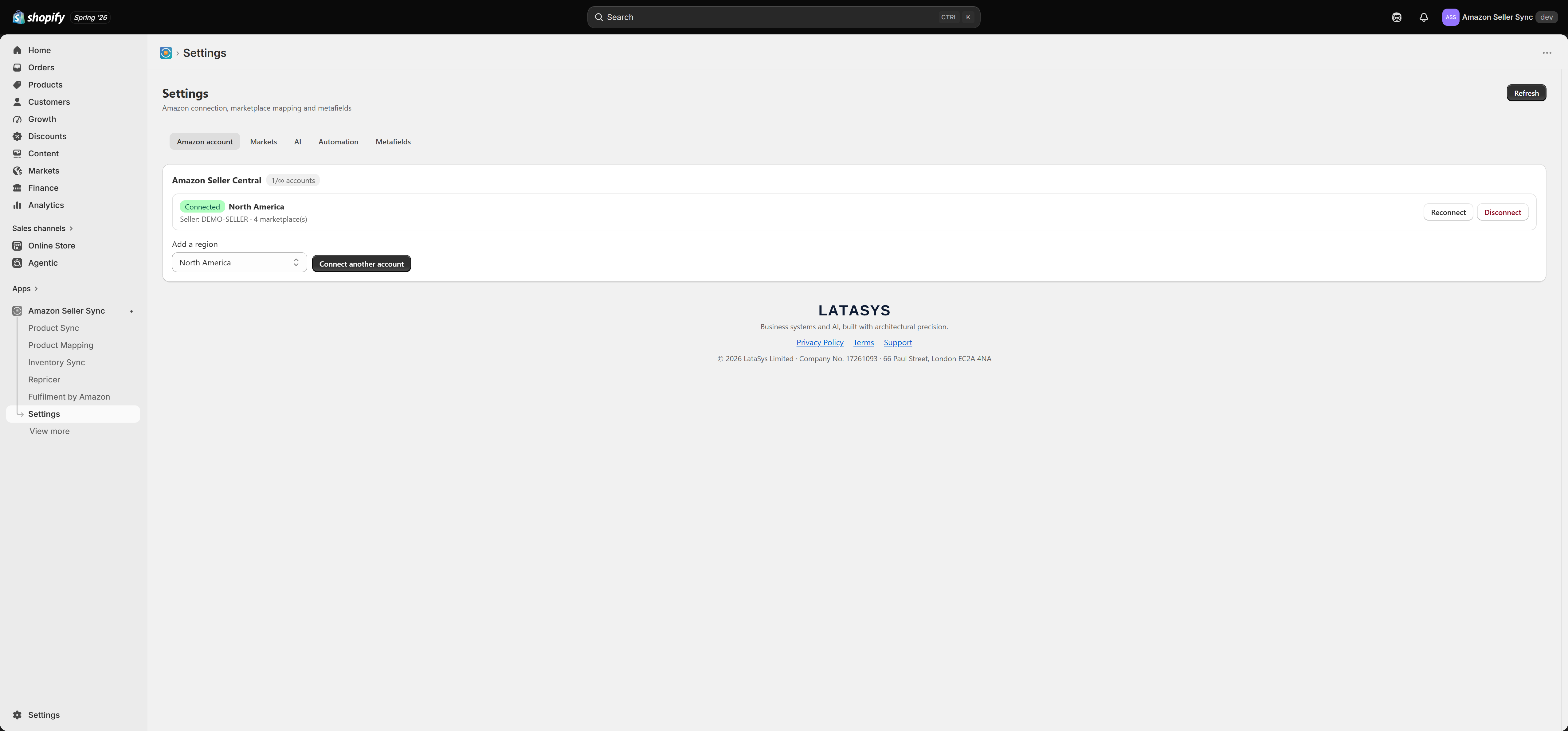Click the app icon in the breadcrumb
The image size is (1568, 731).
click(166, 53)
